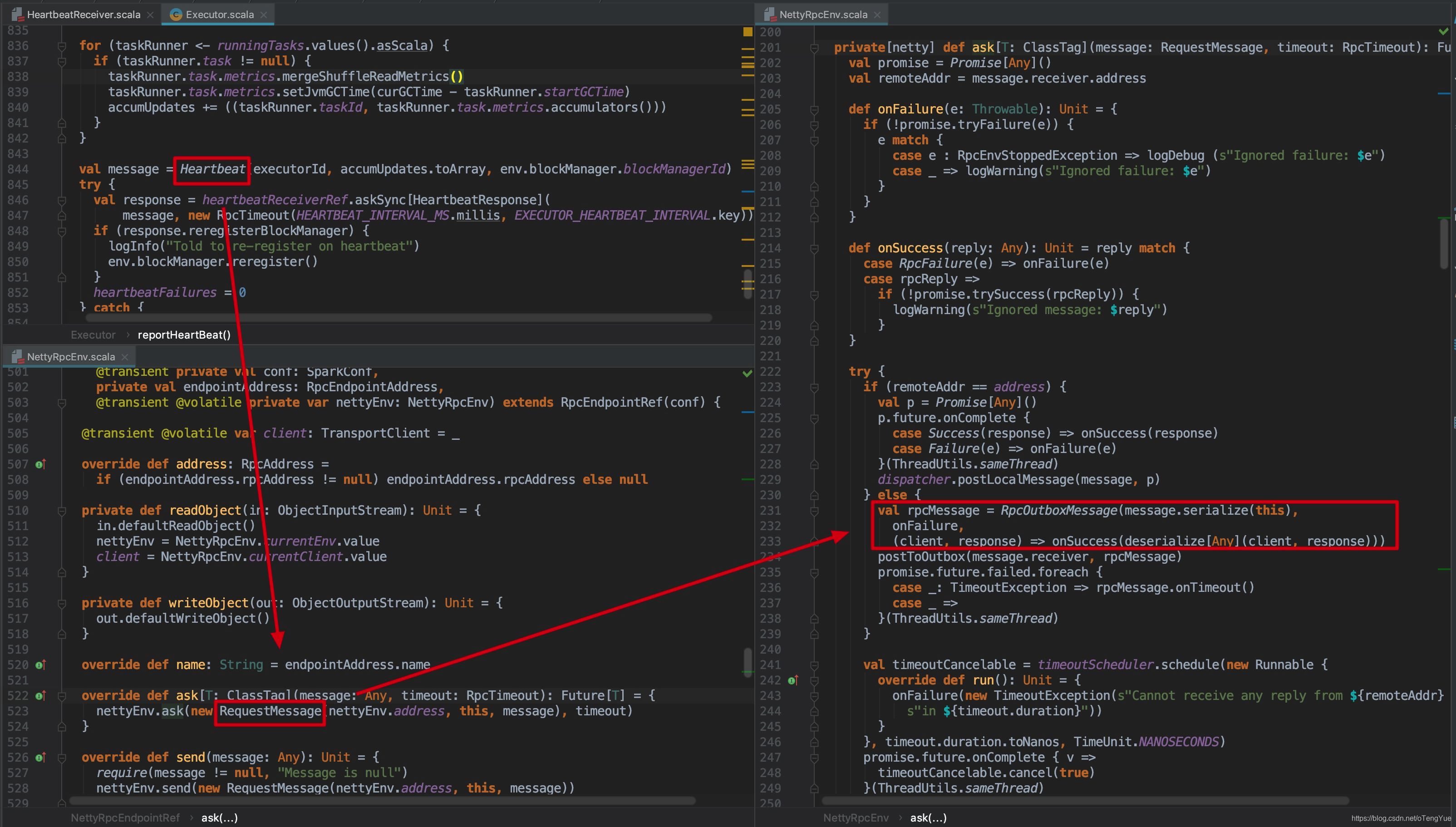Viewport: 1456px width, 827px height.
Task: Click the file icon on right NettyRpcEnv.scala tab
Action: (x=769, y=15)
